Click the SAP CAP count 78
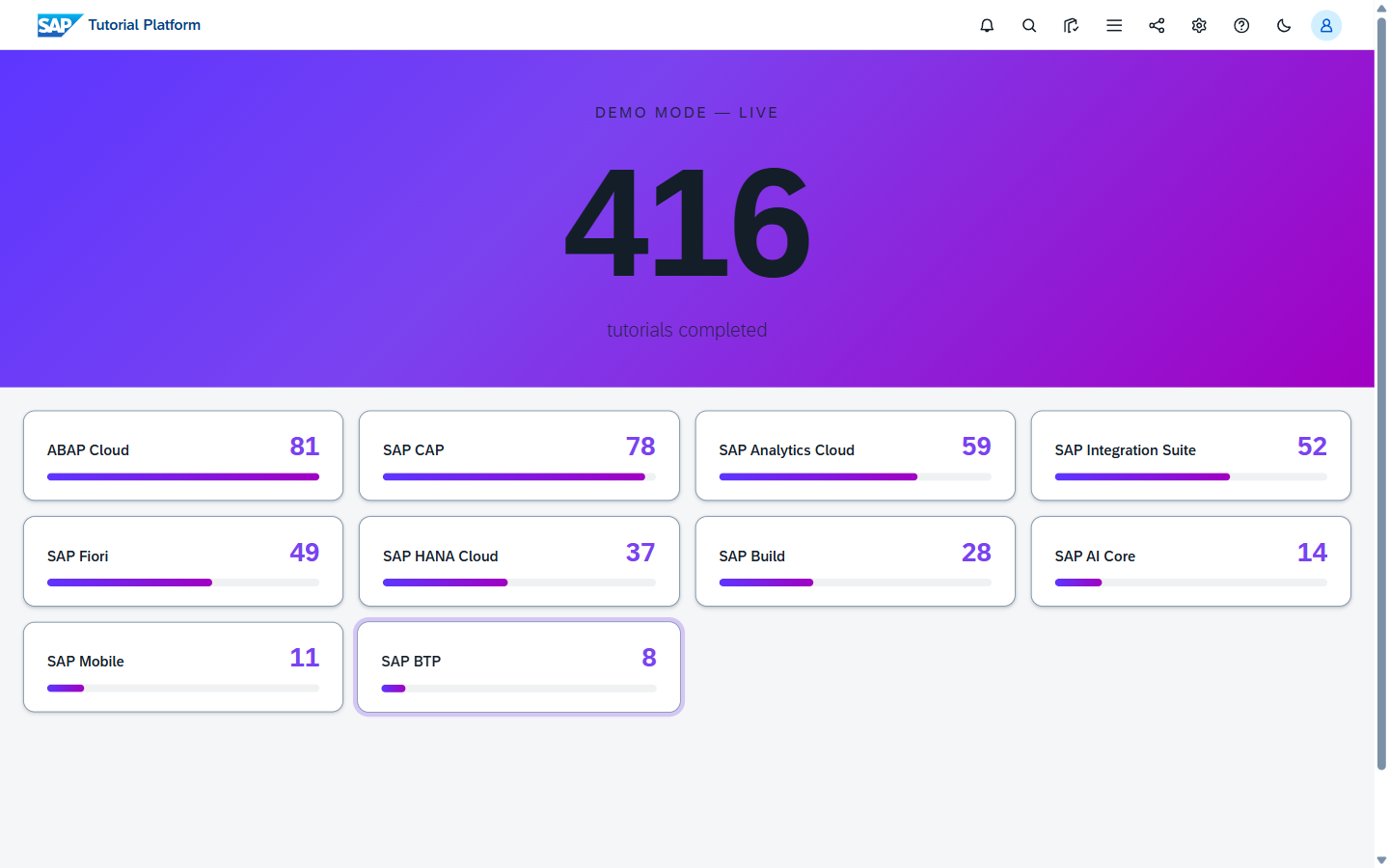The image size is (1389, 868). 640,447
